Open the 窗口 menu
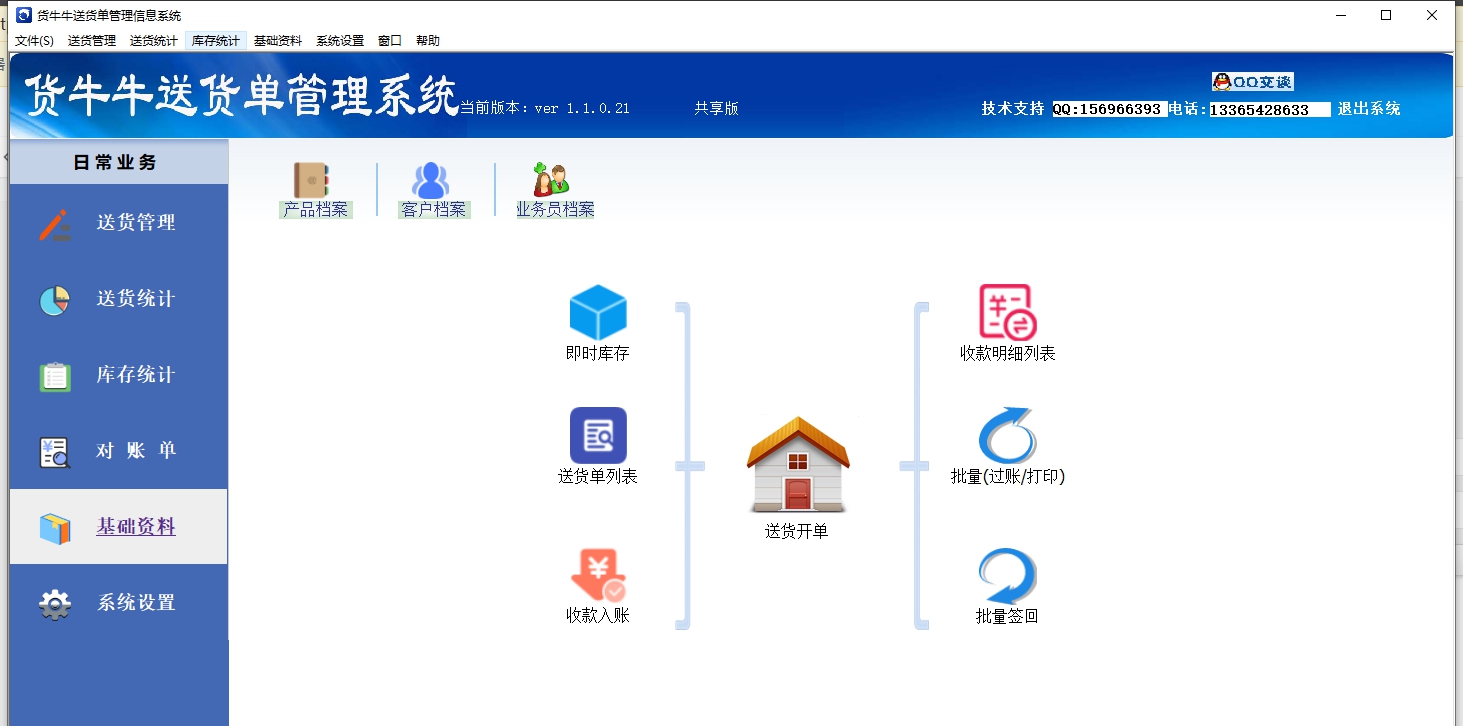 point(390,41)
